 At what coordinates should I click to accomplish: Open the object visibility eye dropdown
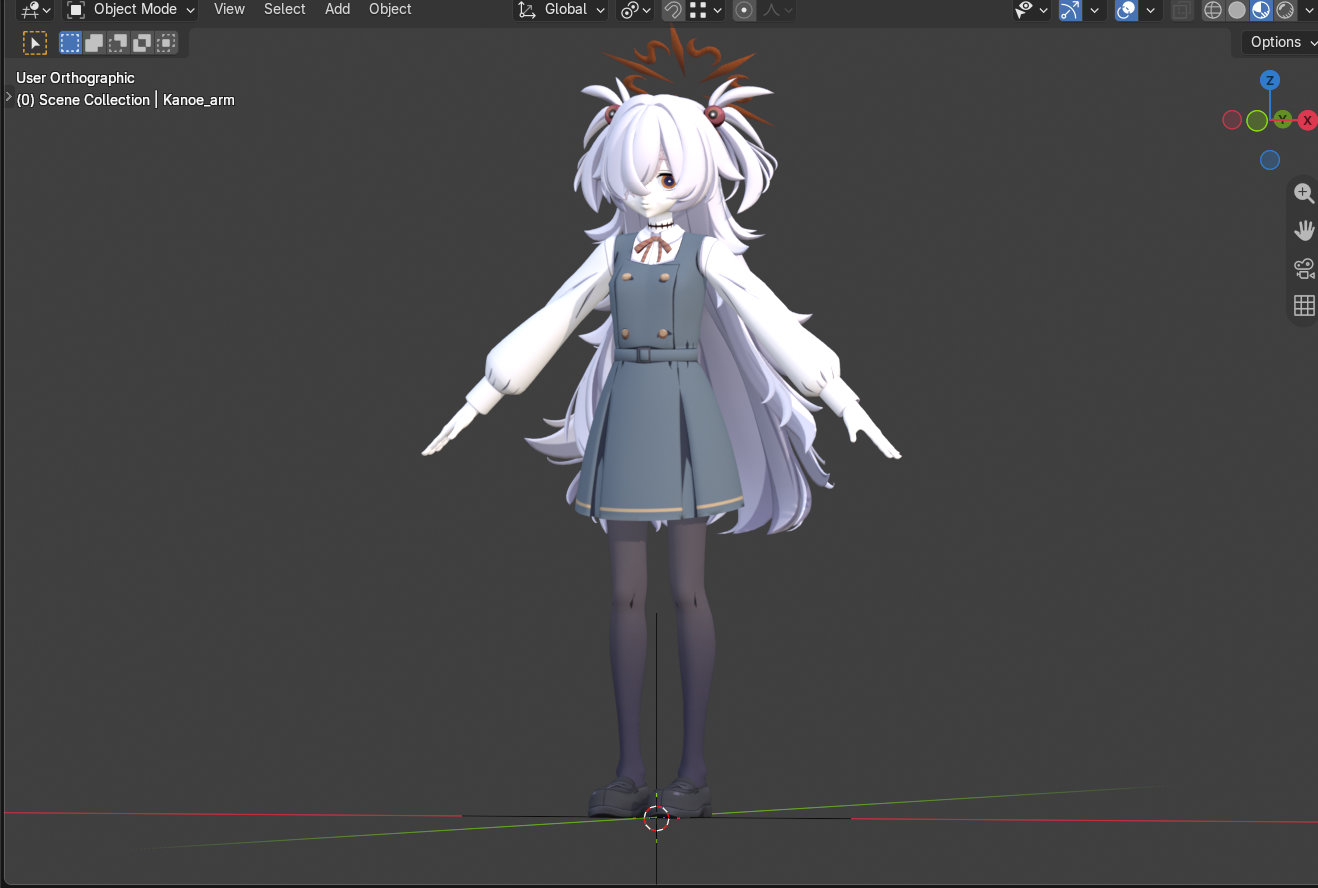point(1031,10)
